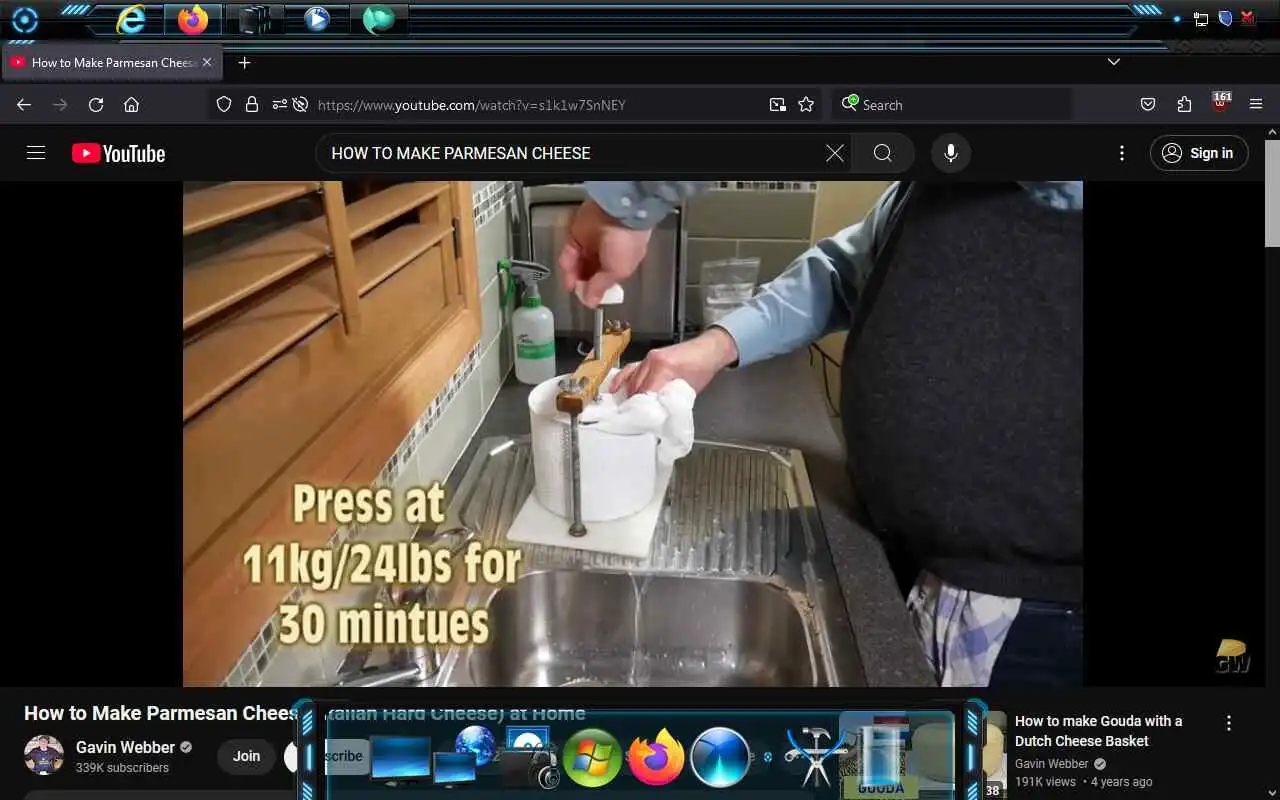Join Gavin Webber's channel
Viewport: 1280px width, 800px height.
pyautogui.click(x=246, y=756)
